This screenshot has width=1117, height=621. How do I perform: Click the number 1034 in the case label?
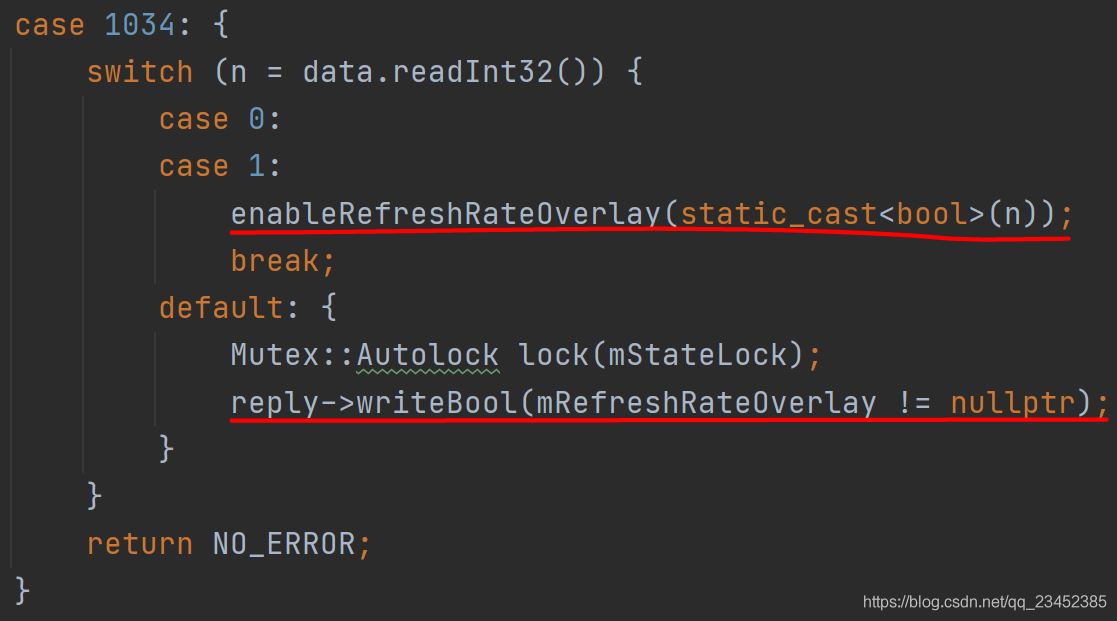coord(140,25)
